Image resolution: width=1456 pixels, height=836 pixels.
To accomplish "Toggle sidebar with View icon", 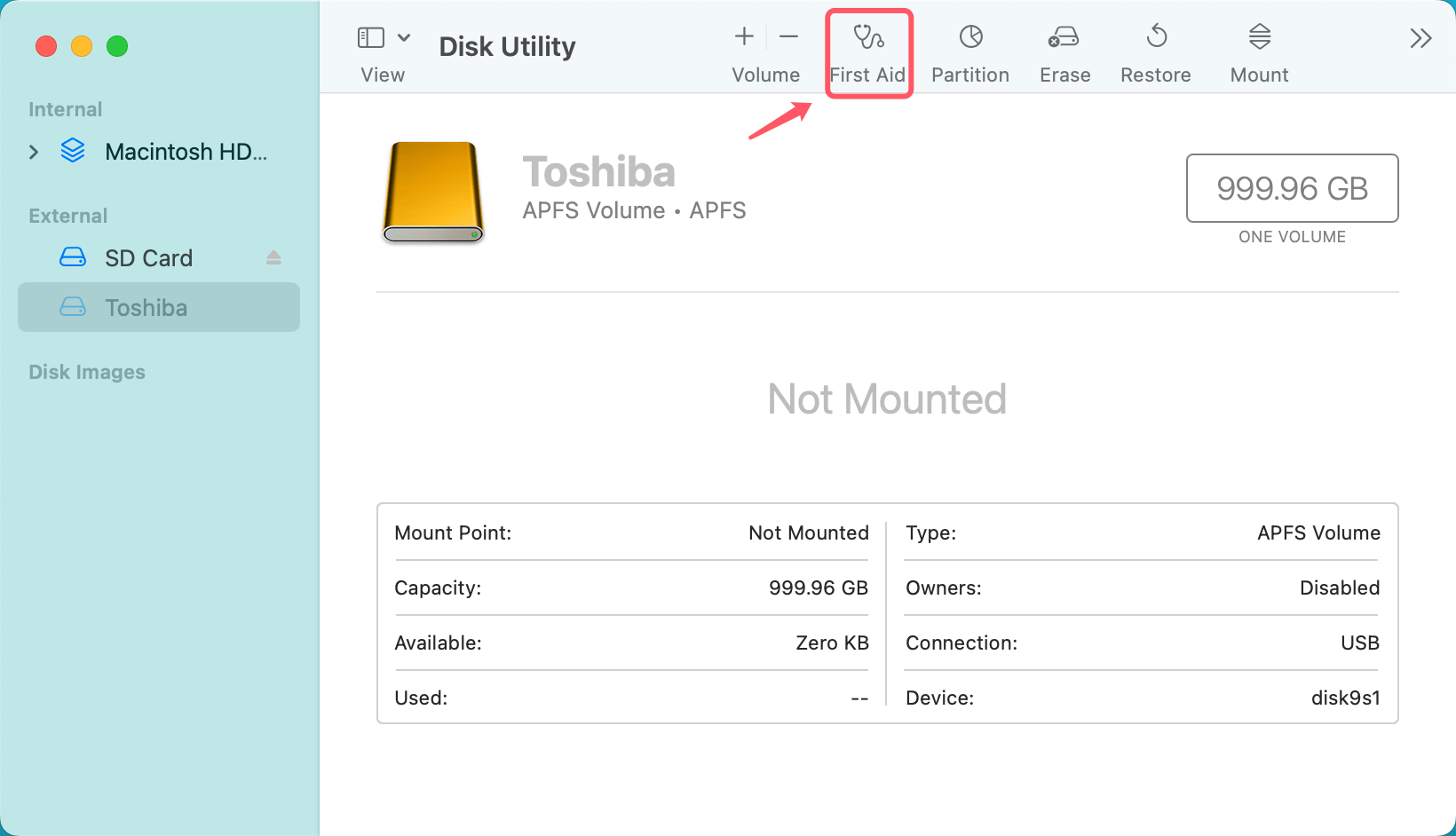I will tap(370, 37).
